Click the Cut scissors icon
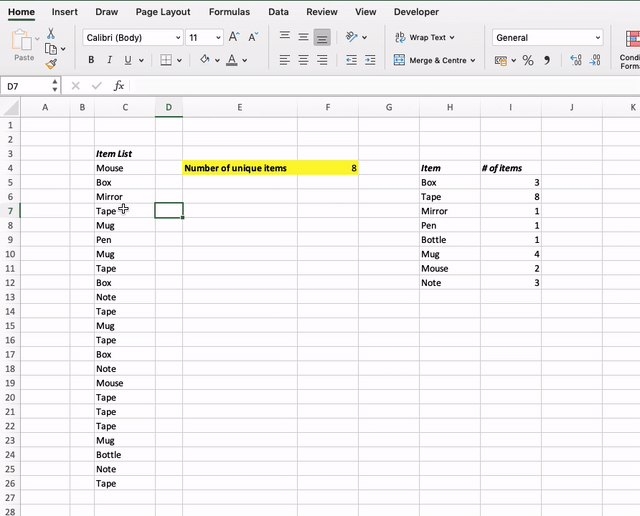640x516 pixels. (51, 33)
